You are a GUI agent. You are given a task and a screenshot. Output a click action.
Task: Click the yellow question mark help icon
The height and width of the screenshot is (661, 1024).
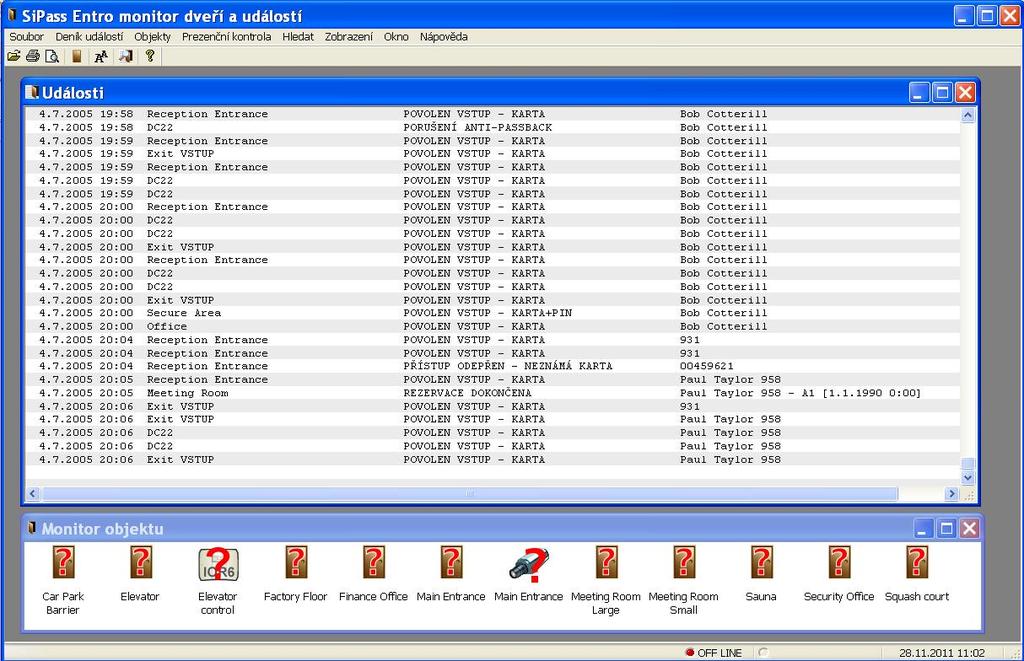tap(150, 56)
